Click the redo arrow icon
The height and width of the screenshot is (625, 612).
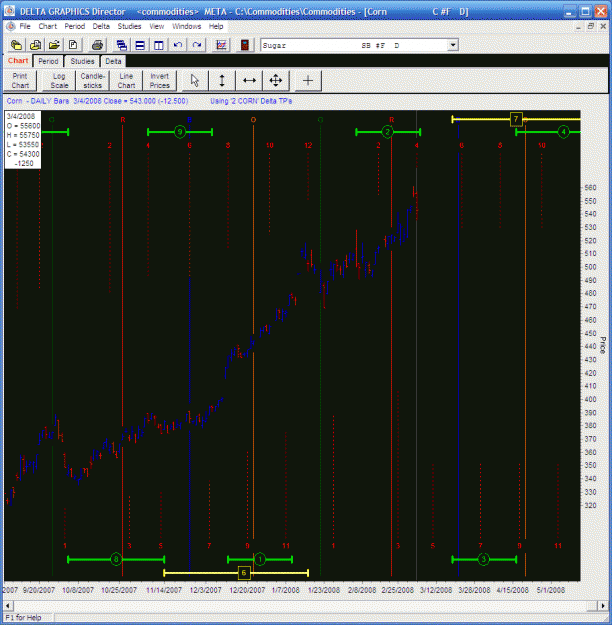coord(197,45)
